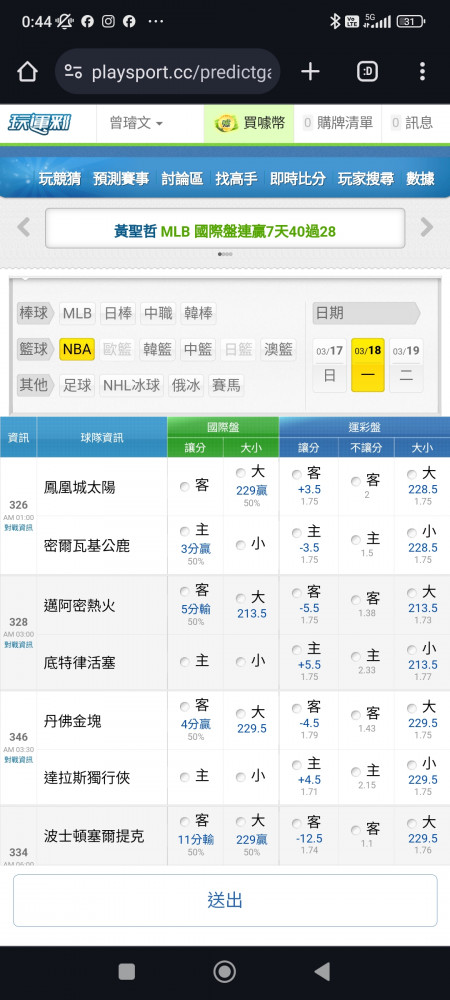Choose date 03/19 二

point(406,365)
